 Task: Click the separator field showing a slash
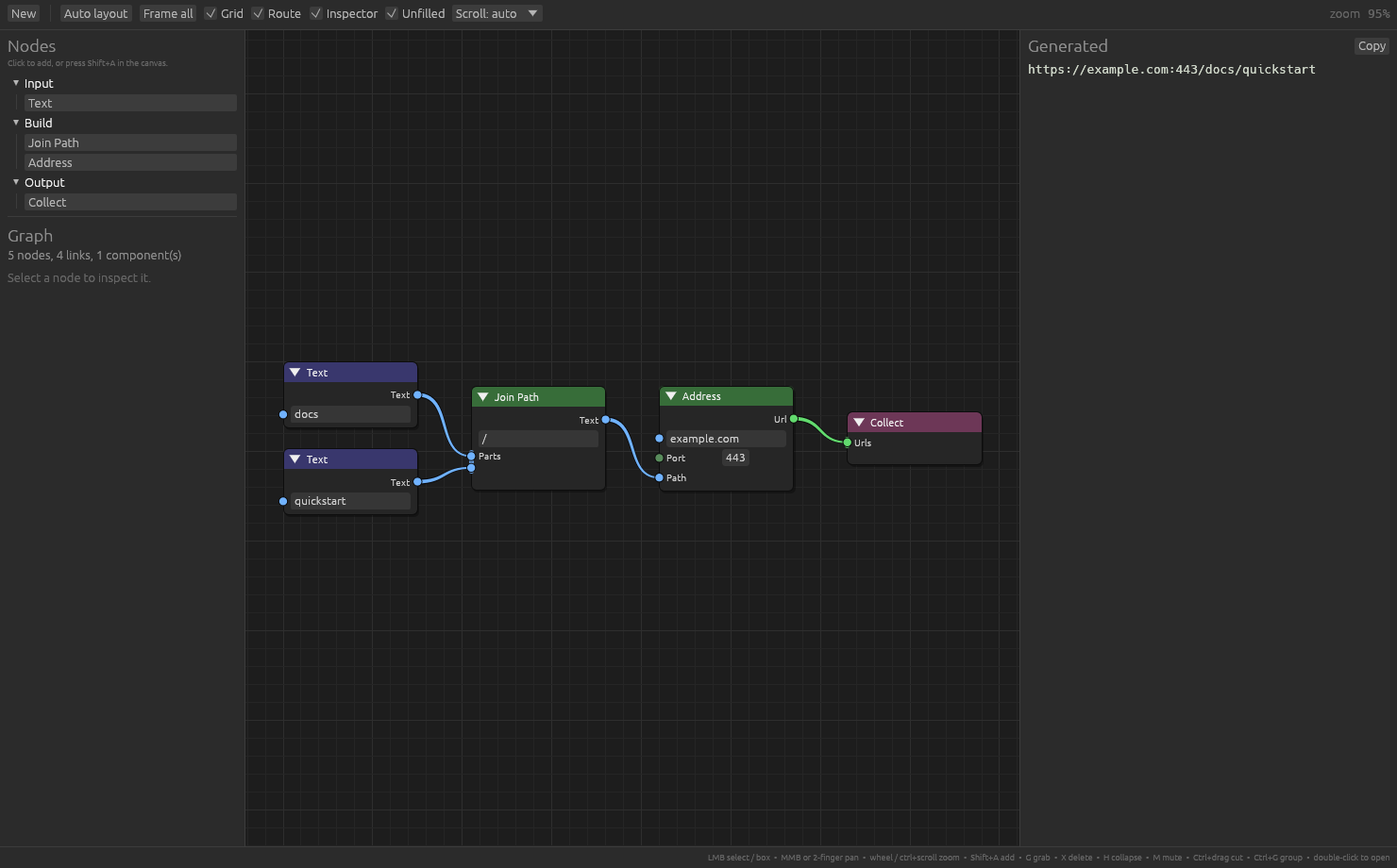pos(538,439)
